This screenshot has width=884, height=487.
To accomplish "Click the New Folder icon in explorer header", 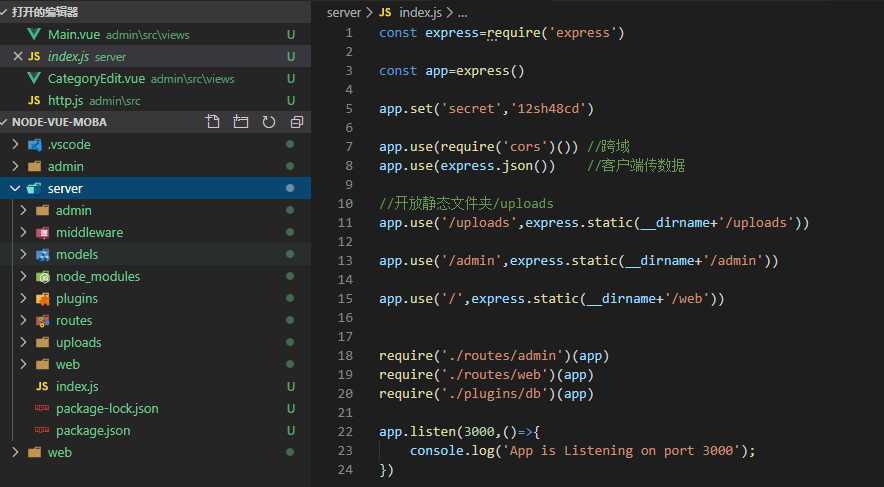I will coord(241,122).
